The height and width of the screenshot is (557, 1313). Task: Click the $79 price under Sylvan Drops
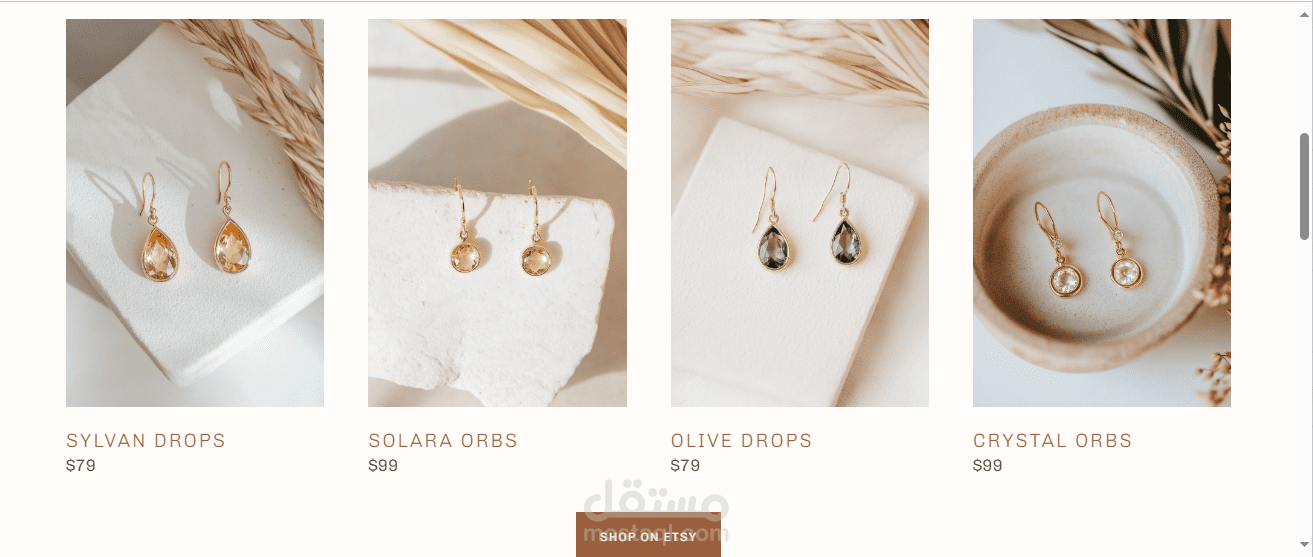(81, 465)
